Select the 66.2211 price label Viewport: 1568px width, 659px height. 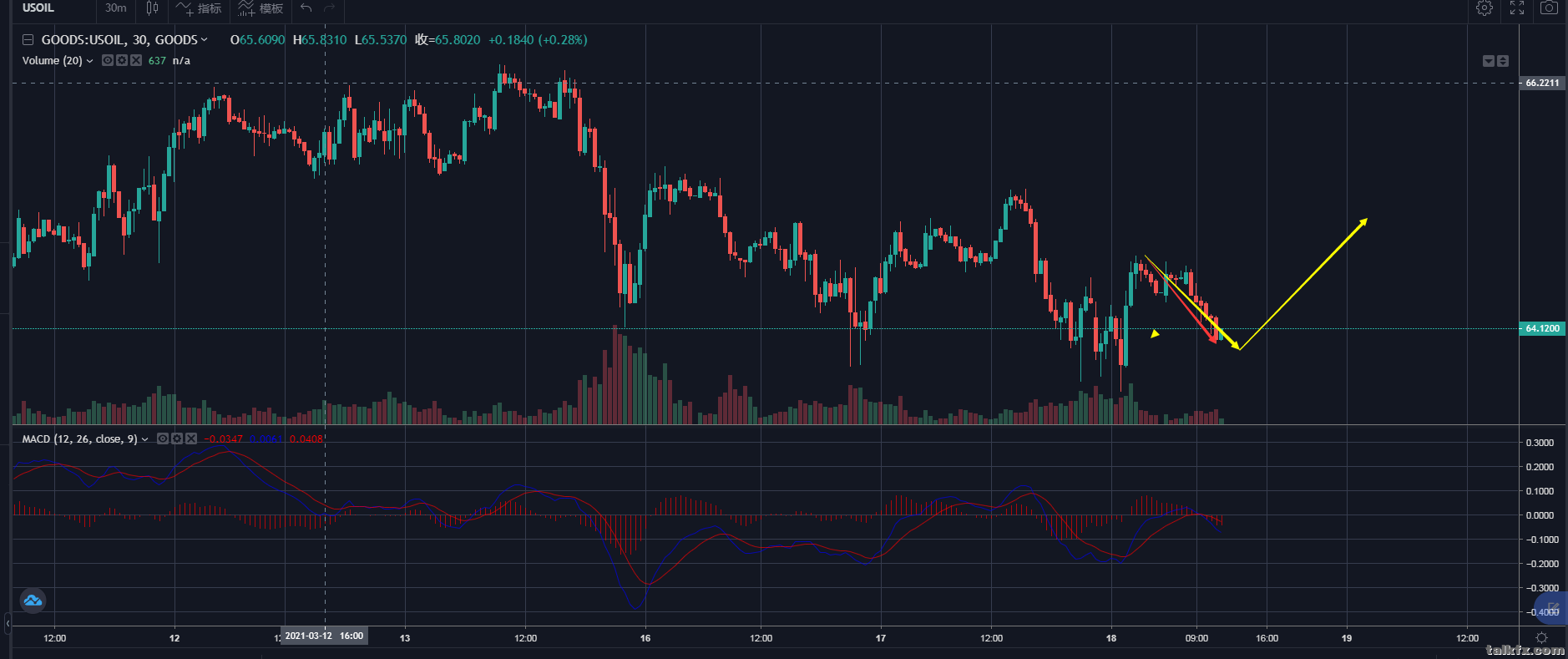tap(1541, 83)
